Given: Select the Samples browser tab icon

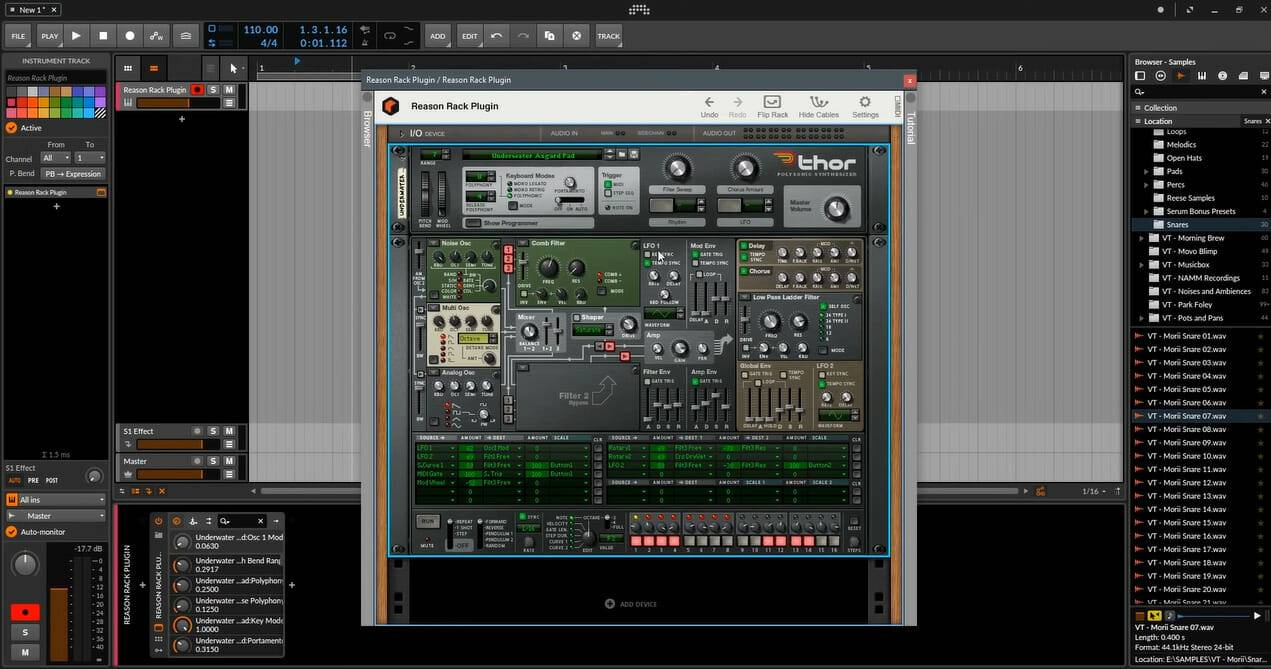Looking at the screenshot, I should (1181, 76).
